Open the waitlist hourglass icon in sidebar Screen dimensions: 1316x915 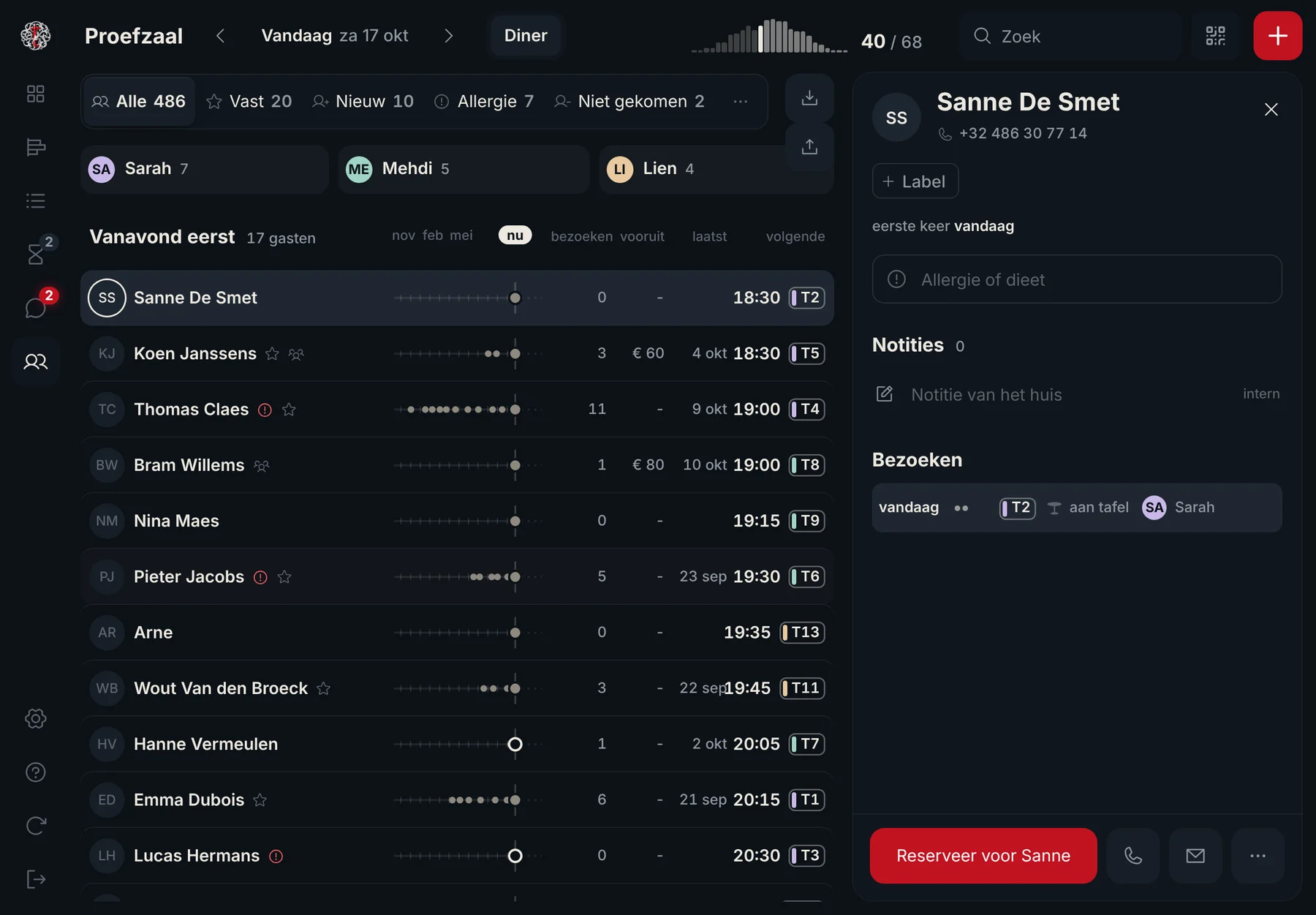(36, 253)
